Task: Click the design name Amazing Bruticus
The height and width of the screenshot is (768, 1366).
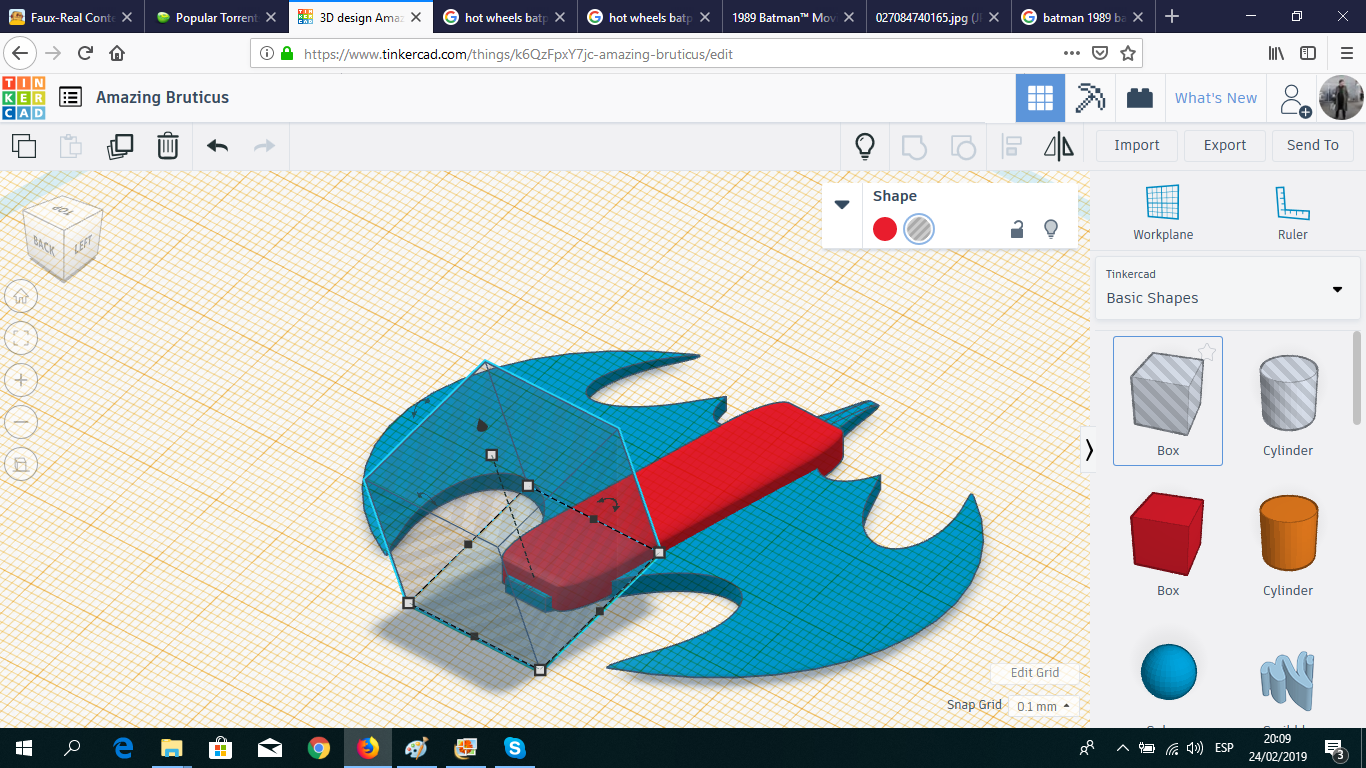Action: pyautogui.click(x=162, y=97)
